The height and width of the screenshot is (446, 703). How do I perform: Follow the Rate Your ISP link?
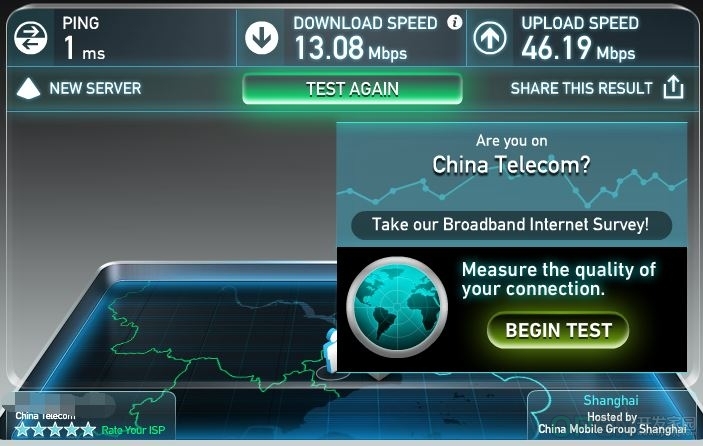point(133,430)
